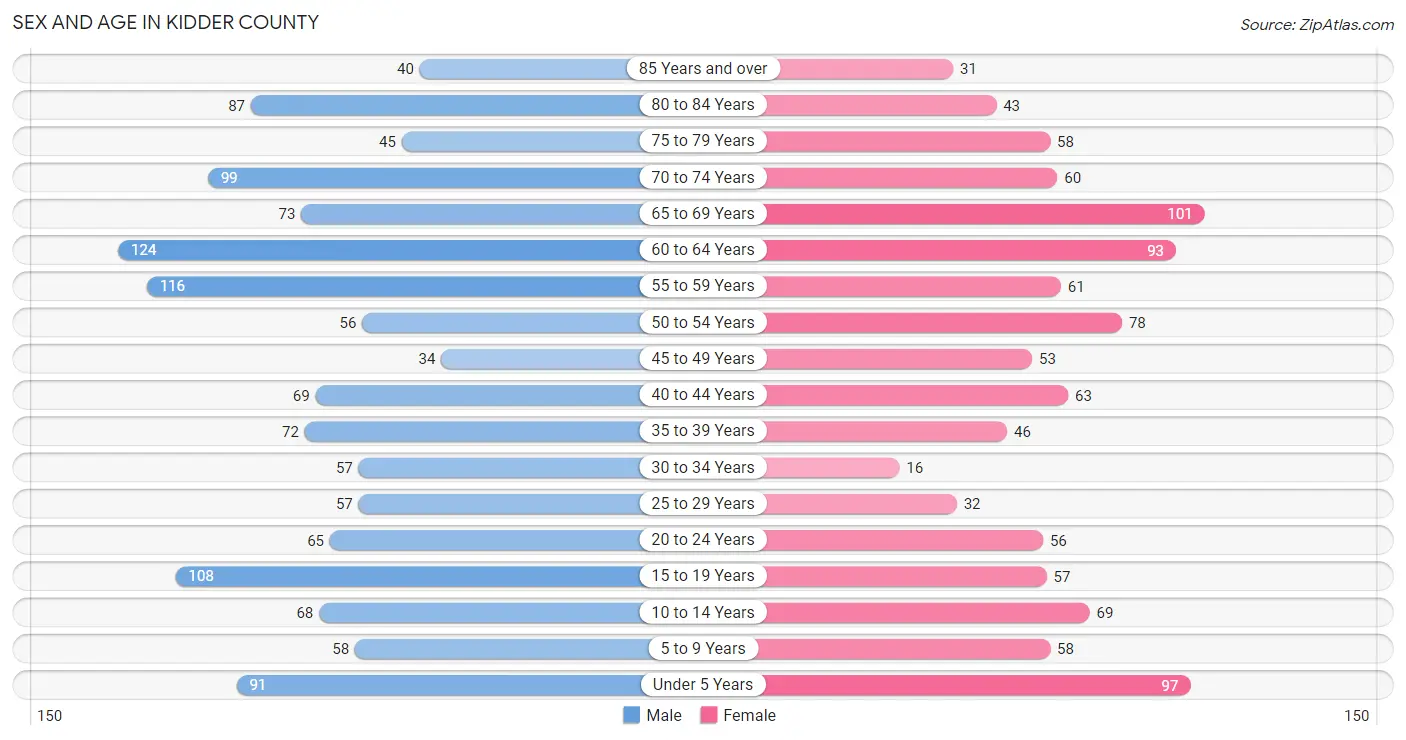Screen dimensions: 1406x740
Task: Toggle the Male legend label
Action: [664, 715]
